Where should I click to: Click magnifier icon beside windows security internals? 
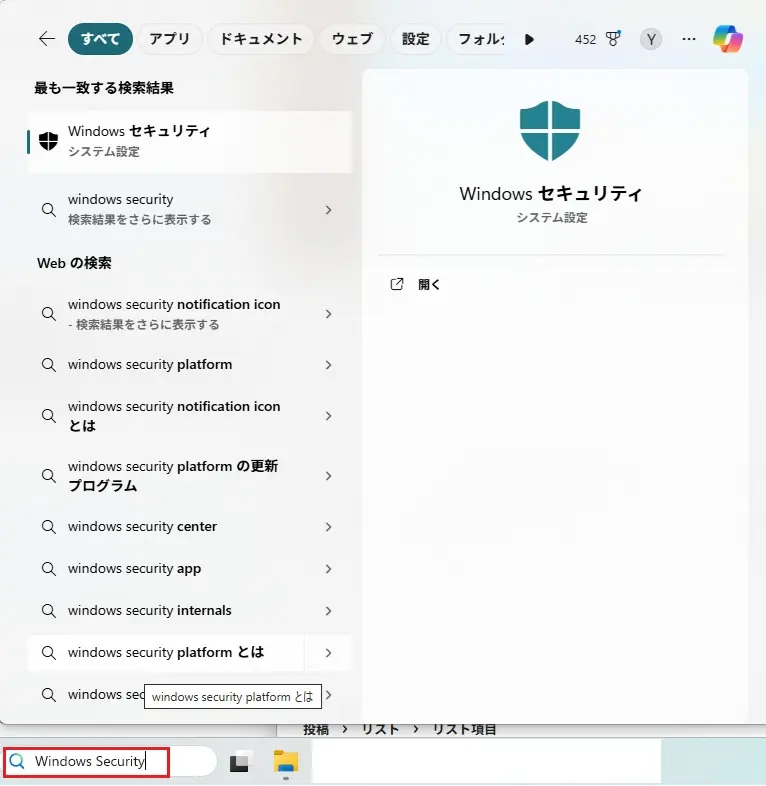49,611
